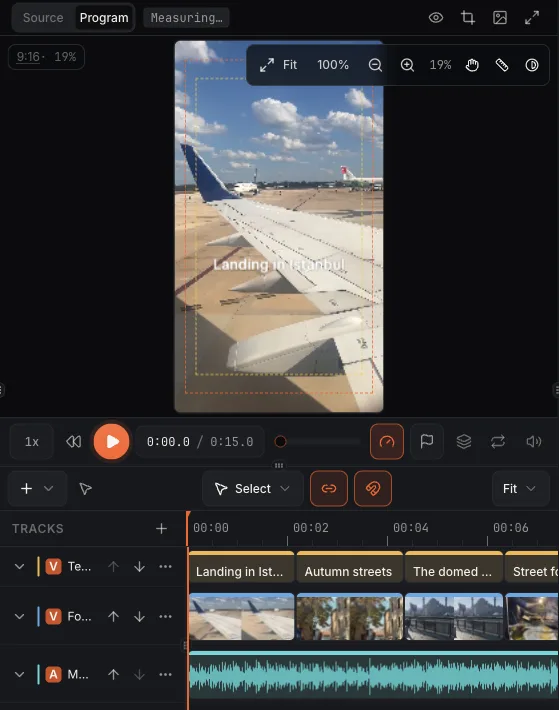
Task: Toggle timeline snapping magnet button
Action: pos(373,489)
